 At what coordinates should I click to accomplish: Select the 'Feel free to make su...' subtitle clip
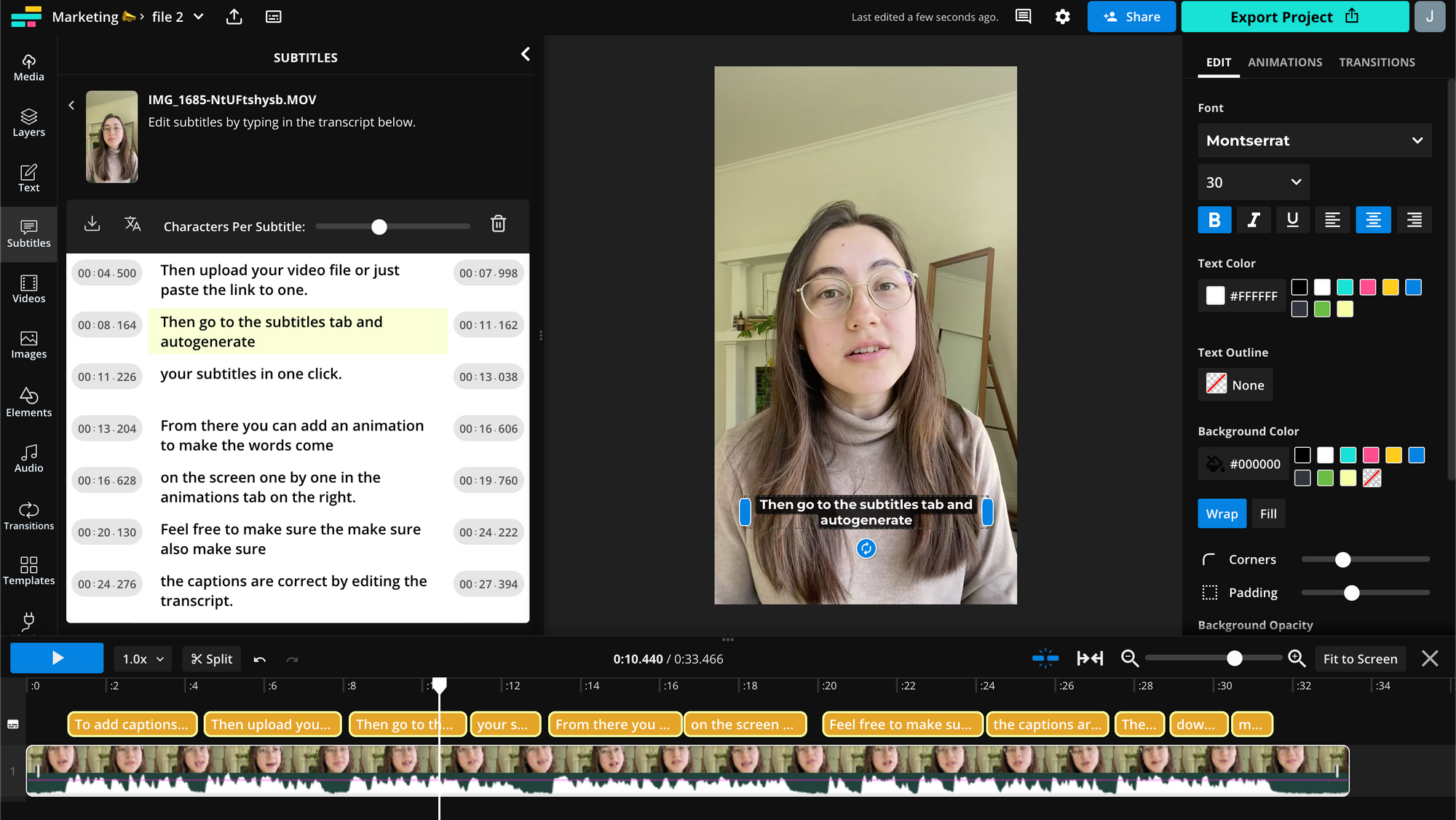[902, 724]
